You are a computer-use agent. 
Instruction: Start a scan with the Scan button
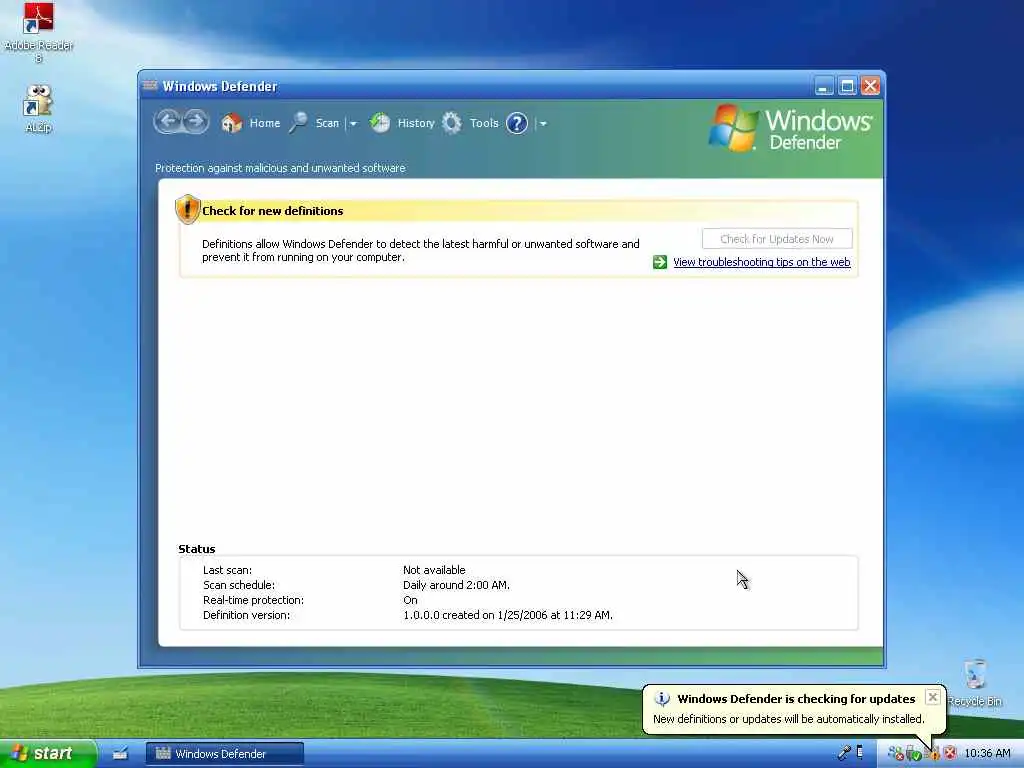(x=327, y=123)
